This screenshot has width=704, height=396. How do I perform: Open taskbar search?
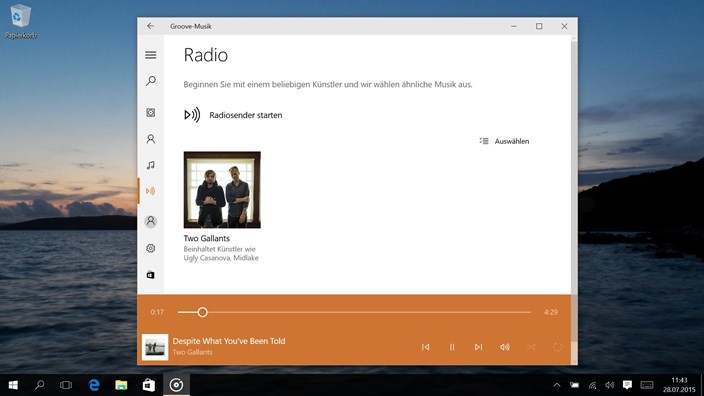click(40, 385)
